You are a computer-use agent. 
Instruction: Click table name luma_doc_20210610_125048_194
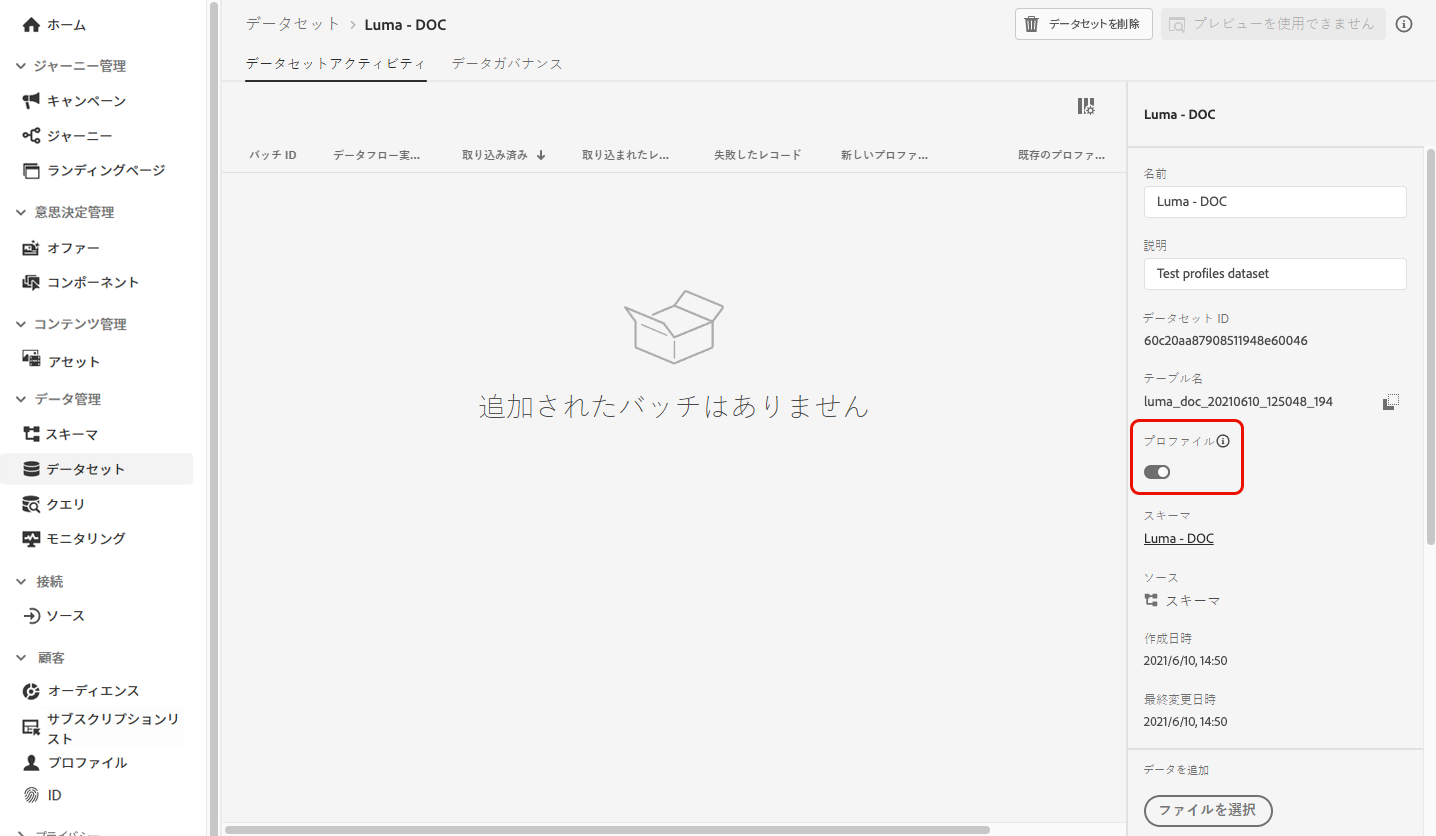coord(1238,402)
